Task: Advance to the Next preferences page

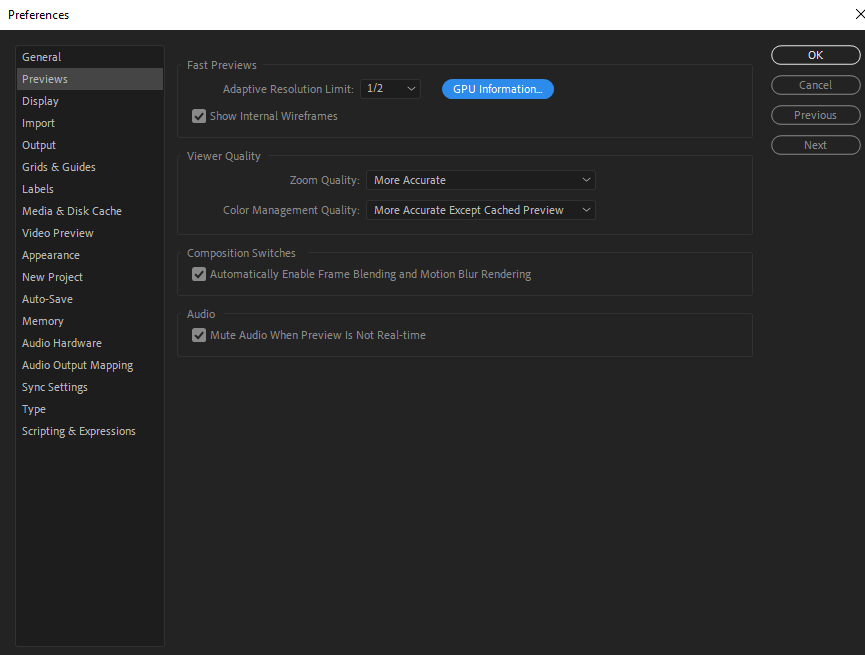Action: [x=815, y=144]
